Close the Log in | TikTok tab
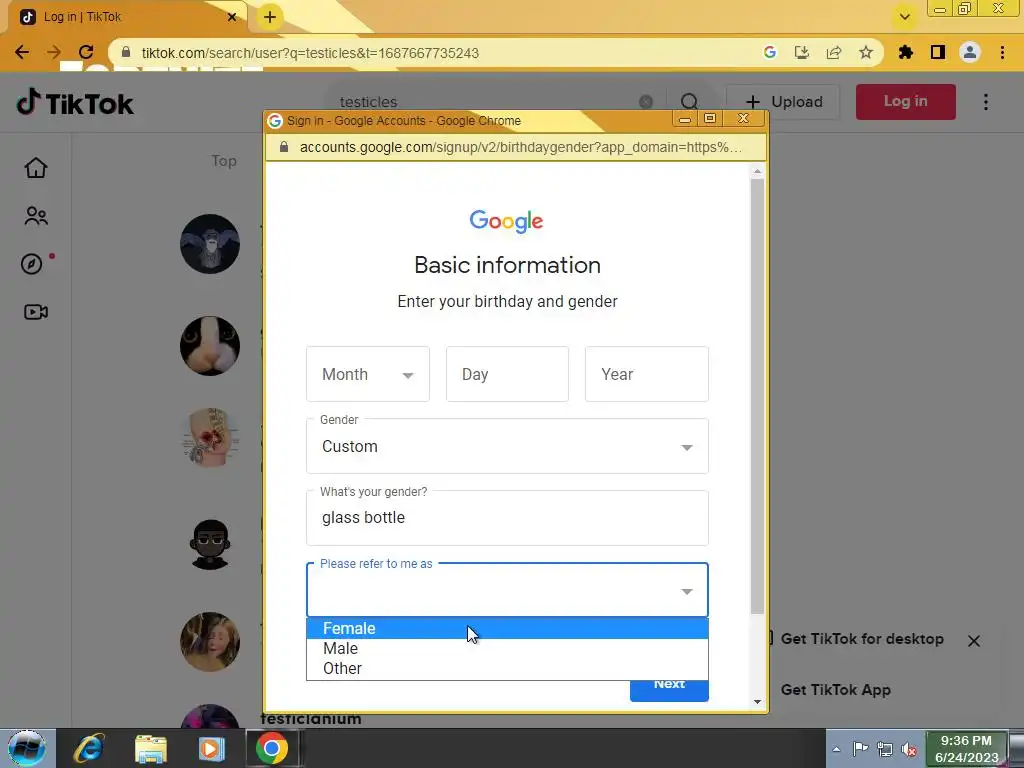The image size is (1024, 768). (232, 17)
